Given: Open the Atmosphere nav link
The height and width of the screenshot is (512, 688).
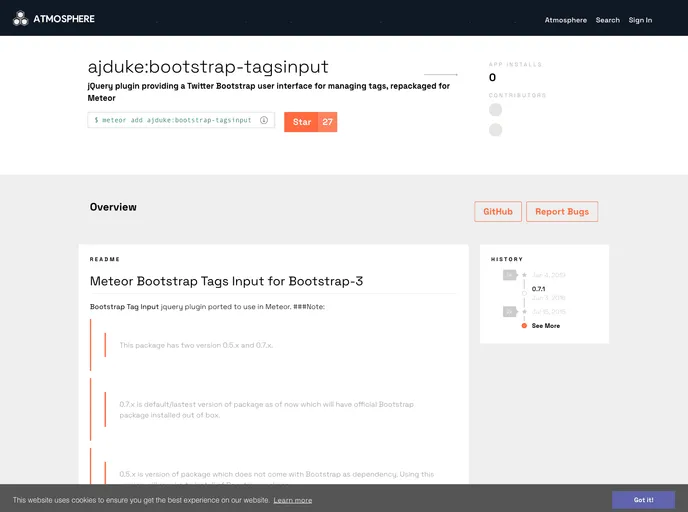Looking at the screenshot, I should click(566, 20).
